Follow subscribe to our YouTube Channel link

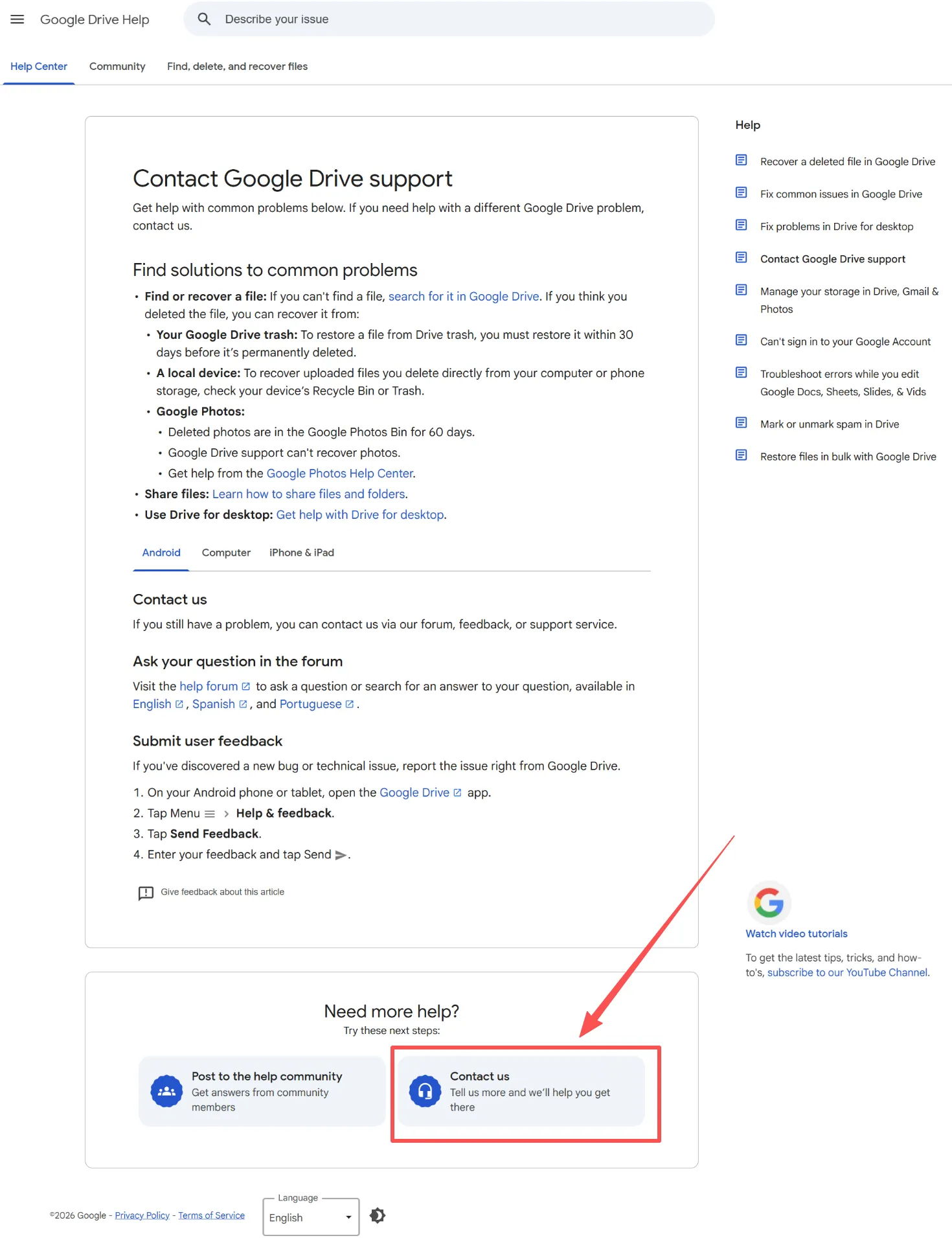coord(847,972)
